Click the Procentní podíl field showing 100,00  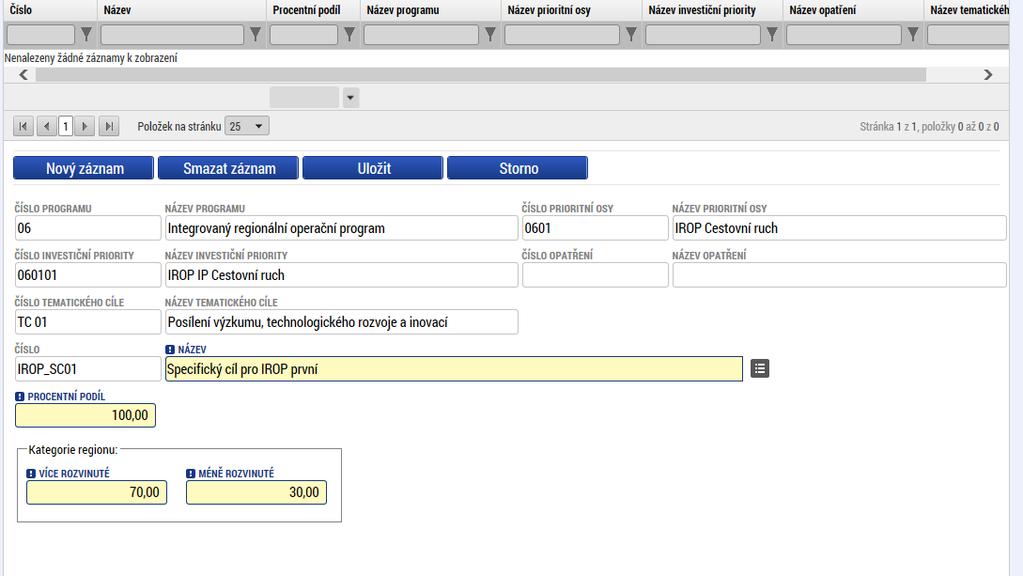tap(85, 416)
